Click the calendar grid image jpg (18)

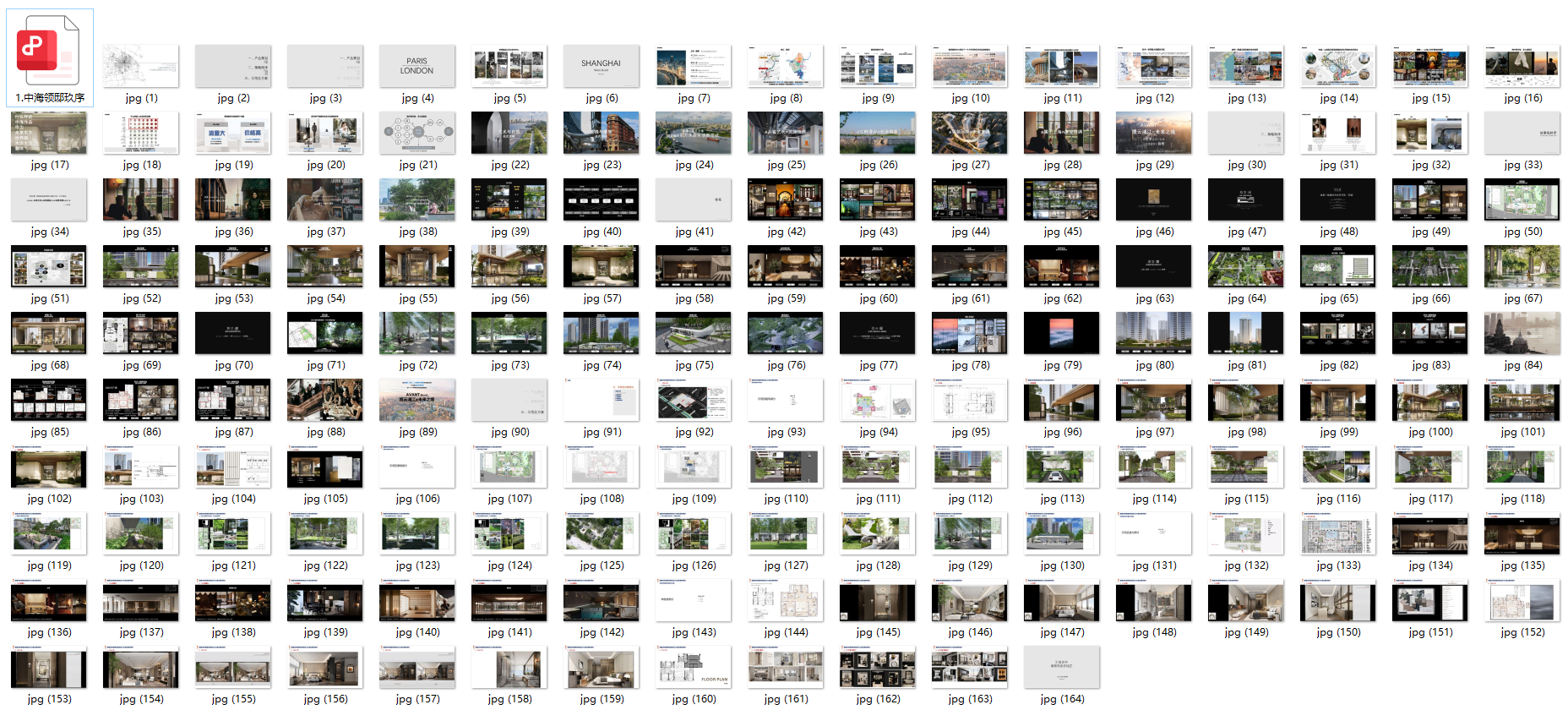(140, 134)
